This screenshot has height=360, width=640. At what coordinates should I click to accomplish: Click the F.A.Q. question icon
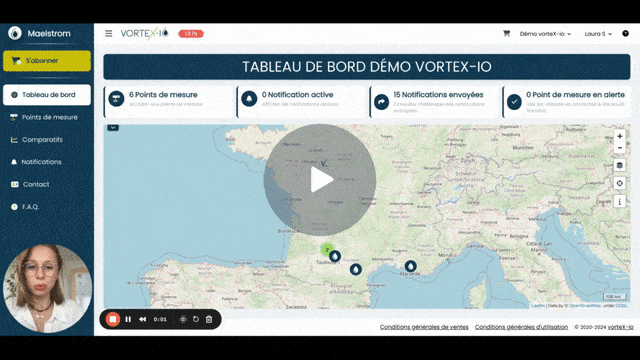[x=14, y=207]
